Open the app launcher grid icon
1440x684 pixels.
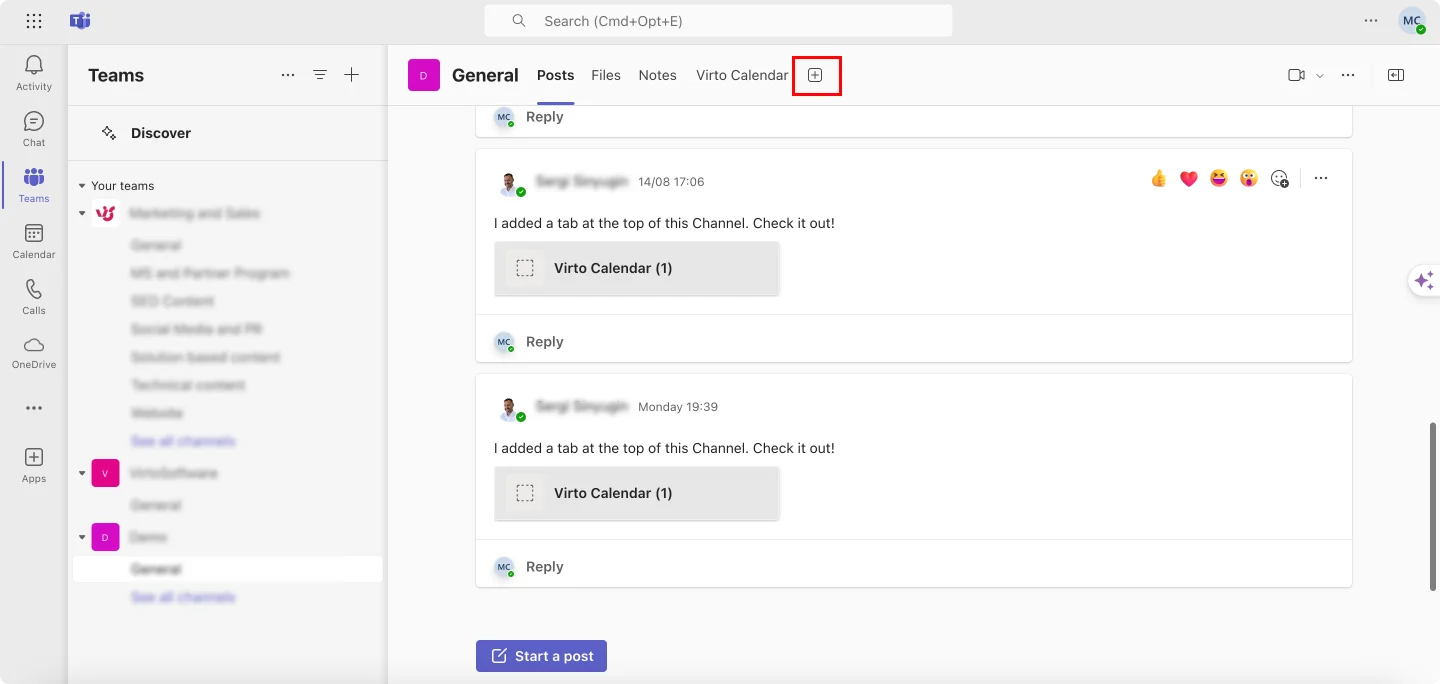[34, 21]
